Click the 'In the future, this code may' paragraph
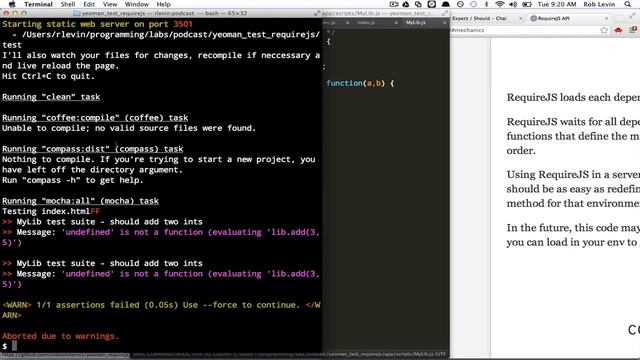The width and height of the screenshot is (640, 360). tap(573, 235)
